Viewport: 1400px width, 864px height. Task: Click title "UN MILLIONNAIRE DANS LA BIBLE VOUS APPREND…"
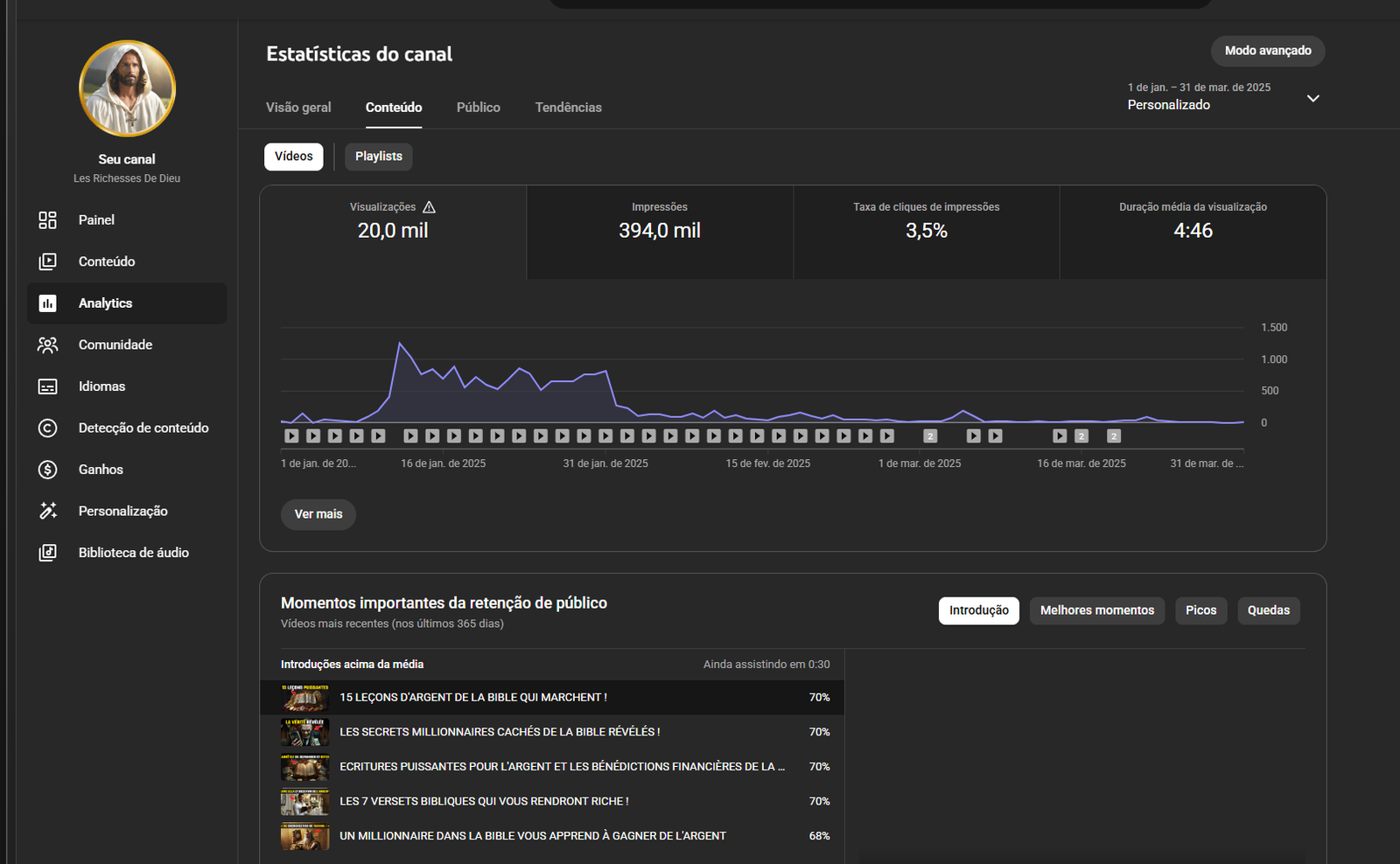click(533, 836)
